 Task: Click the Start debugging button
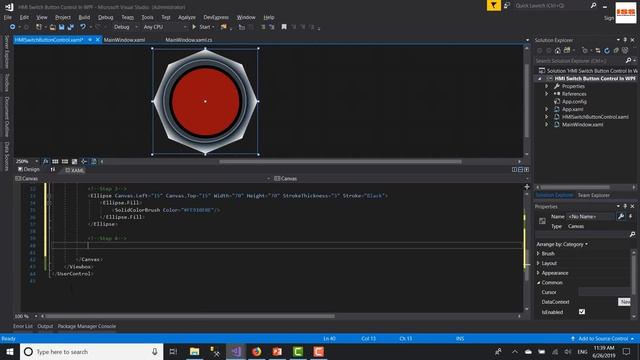pyautogui.click(x=203, y=27)
